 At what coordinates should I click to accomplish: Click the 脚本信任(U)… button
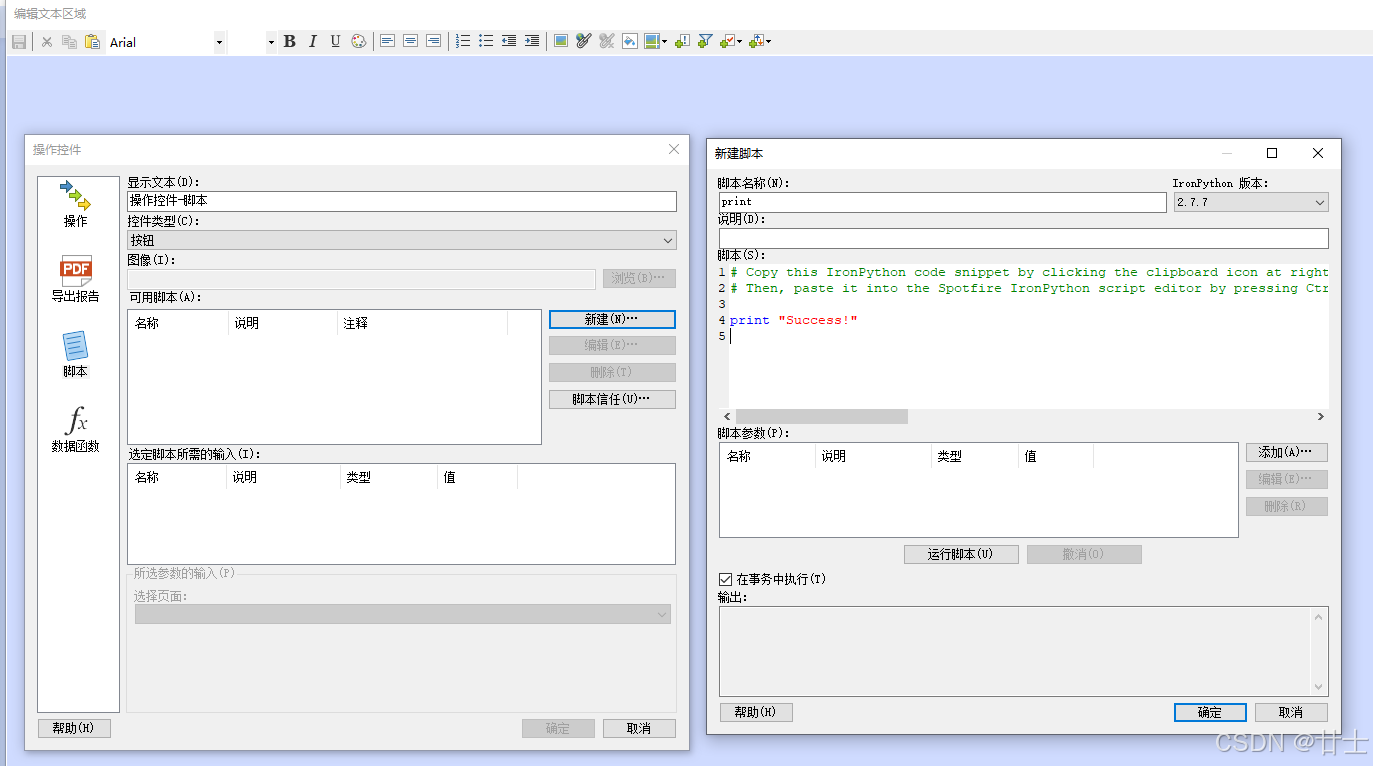click(612, 399)
